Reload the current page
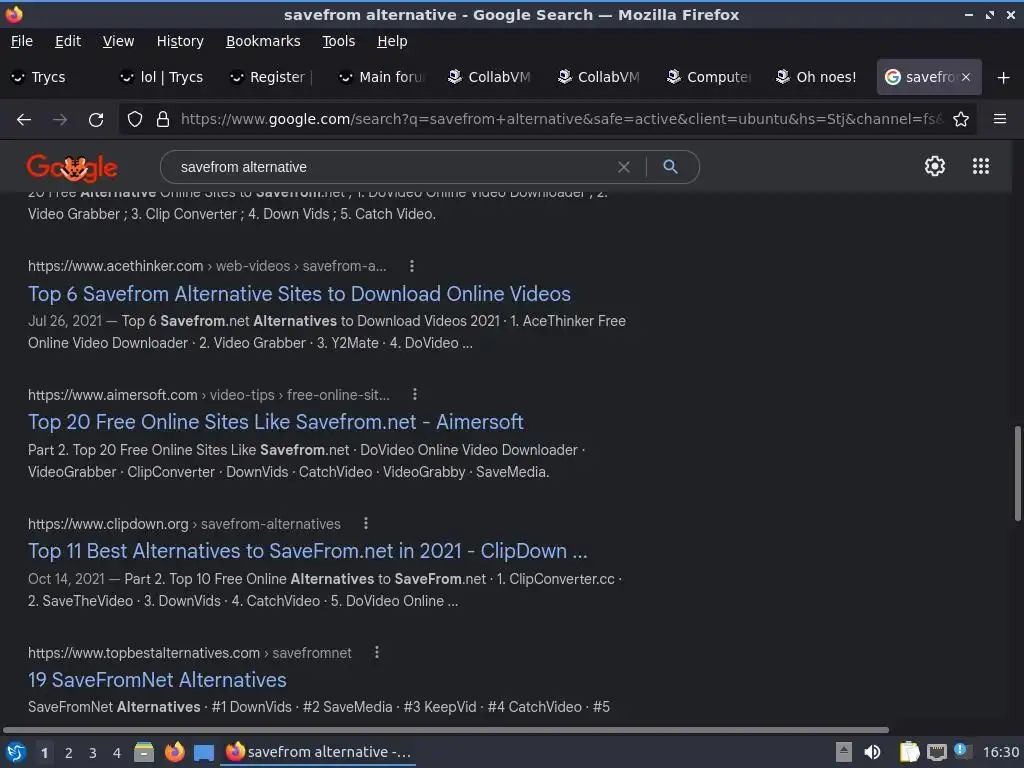The height and width of the screenshot is (768, 1024). (x=96, y=120)
